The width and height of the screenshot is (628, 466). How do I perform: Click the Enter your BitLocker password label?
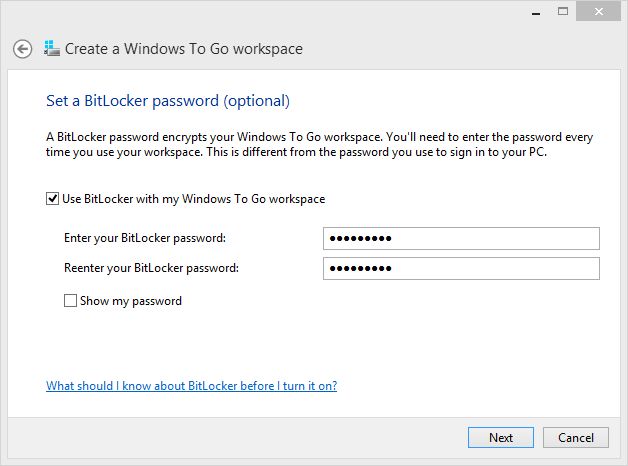click(x=145, y=238)
